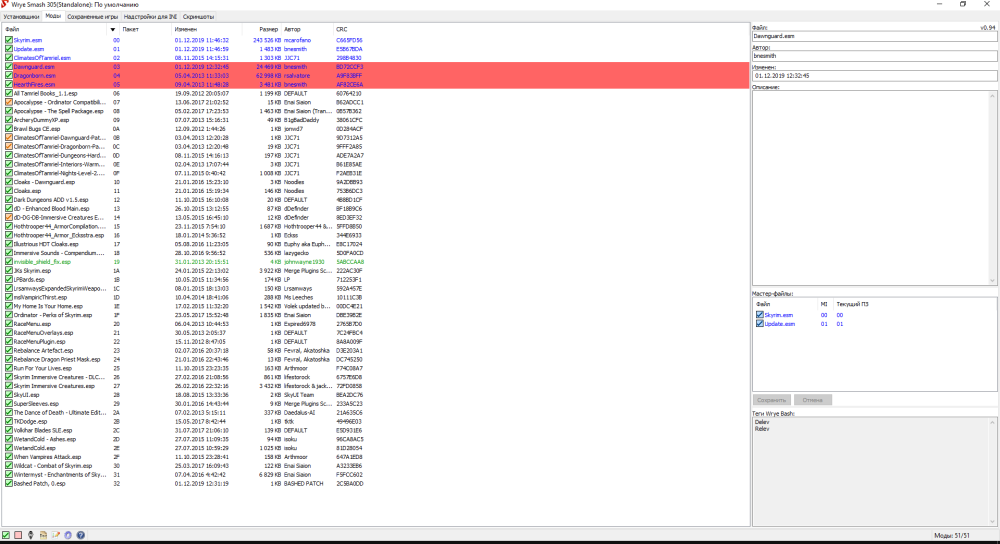
Task: Select the JKs Skyrim.esp row
Action: coord(375,270)
